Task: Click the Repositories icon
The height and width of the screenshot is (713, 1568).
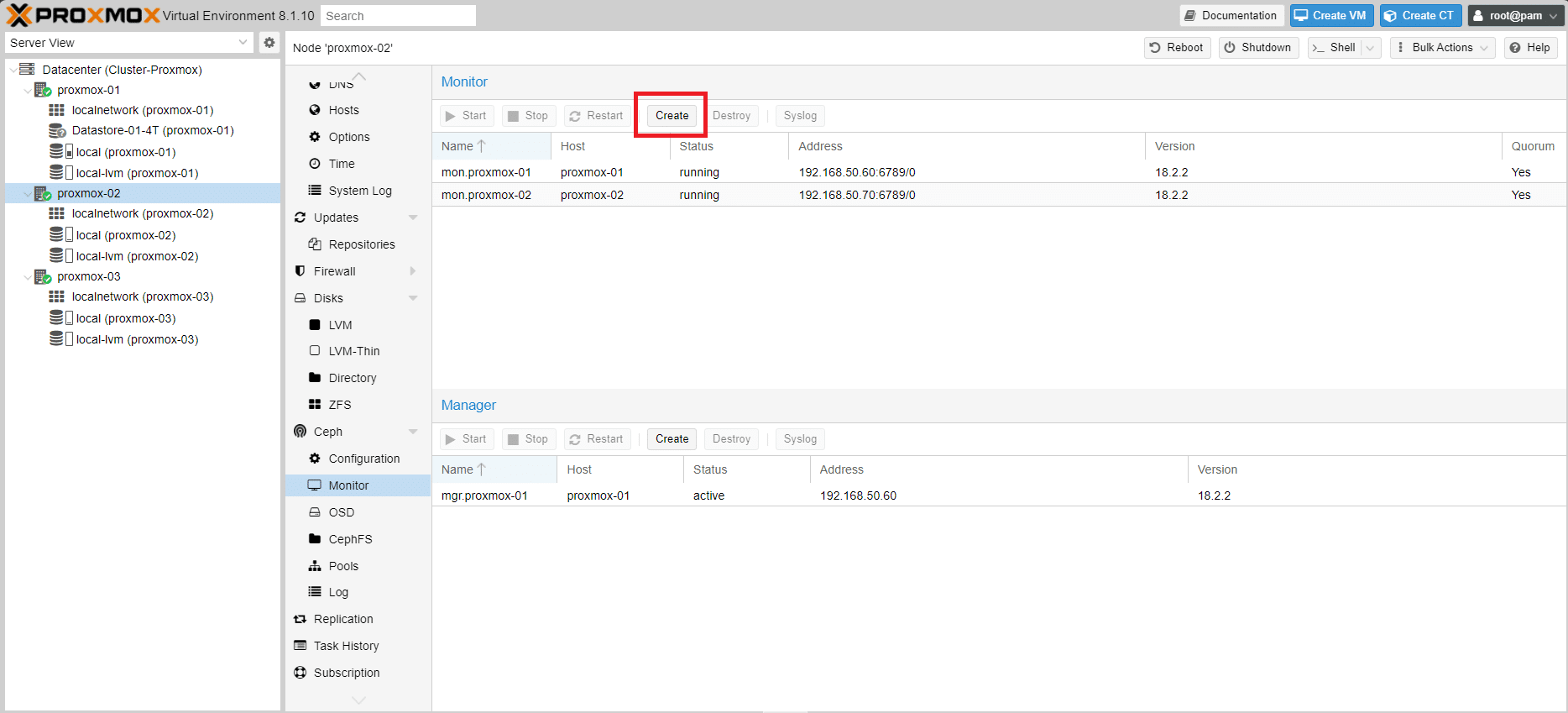Action: click(x=315, y=244)
